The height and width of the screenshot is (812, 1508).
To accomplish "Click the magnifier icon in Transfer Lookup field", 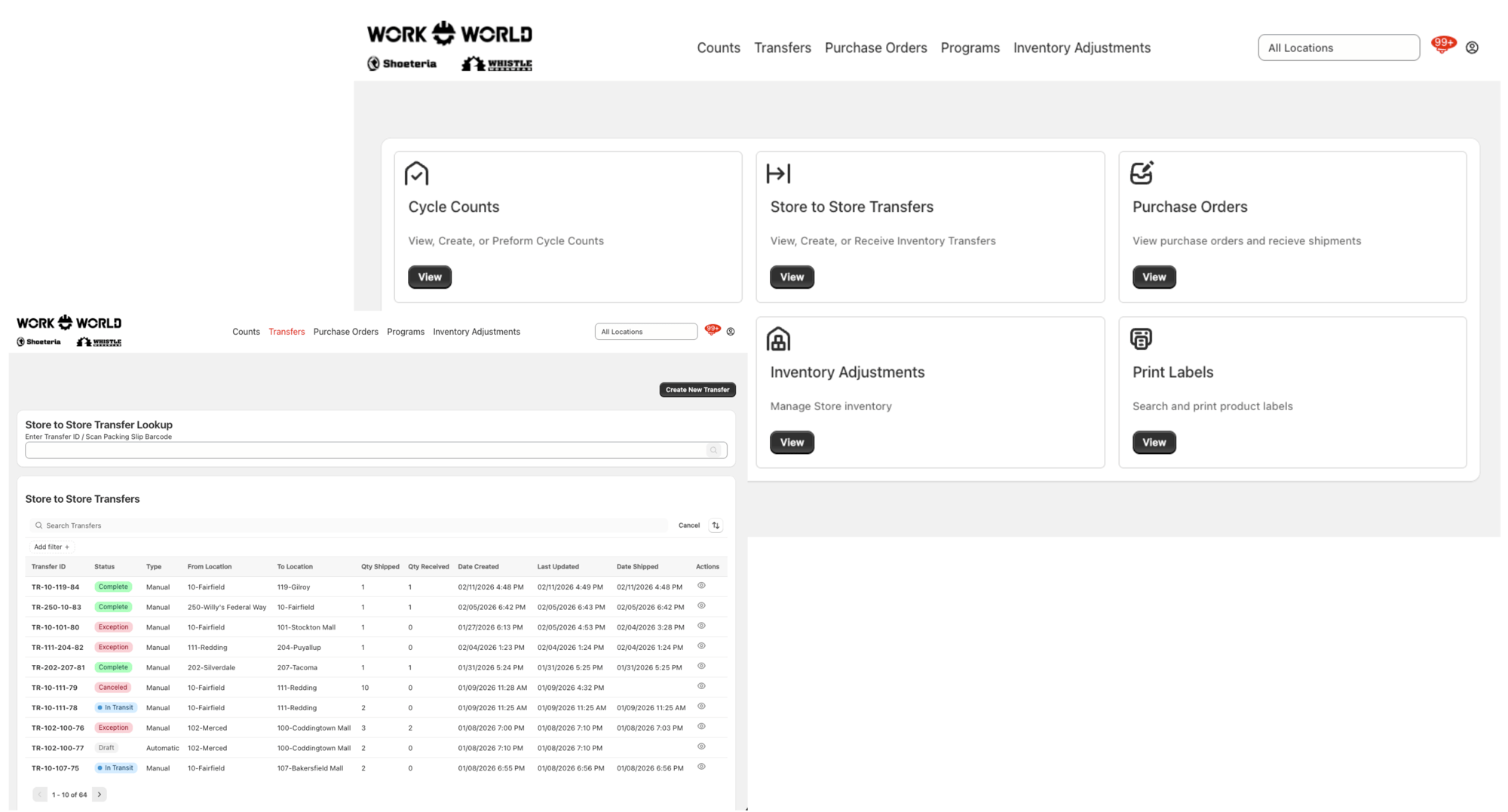I will point(713,450).
